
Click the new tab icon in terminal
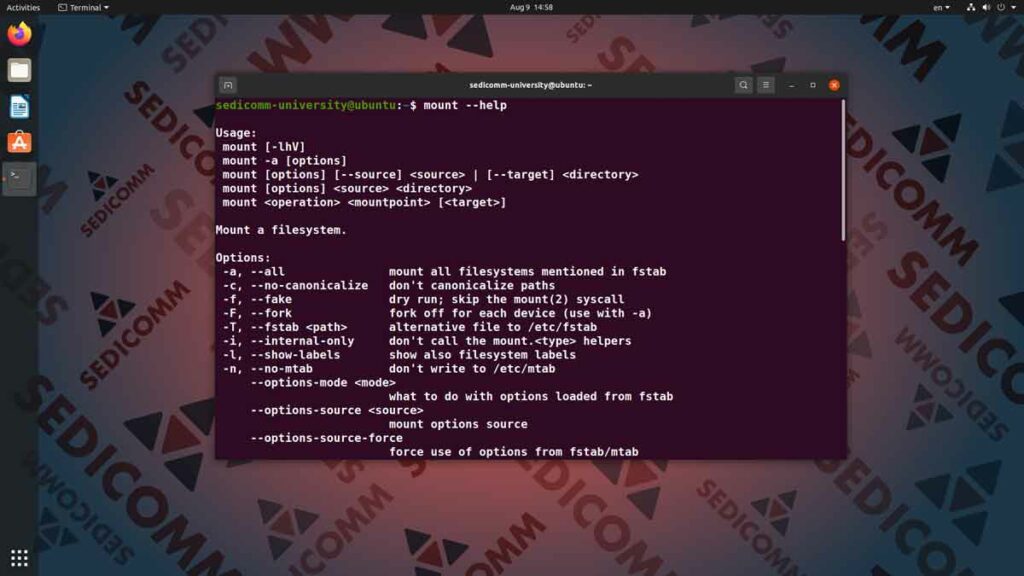coord(228,85)
